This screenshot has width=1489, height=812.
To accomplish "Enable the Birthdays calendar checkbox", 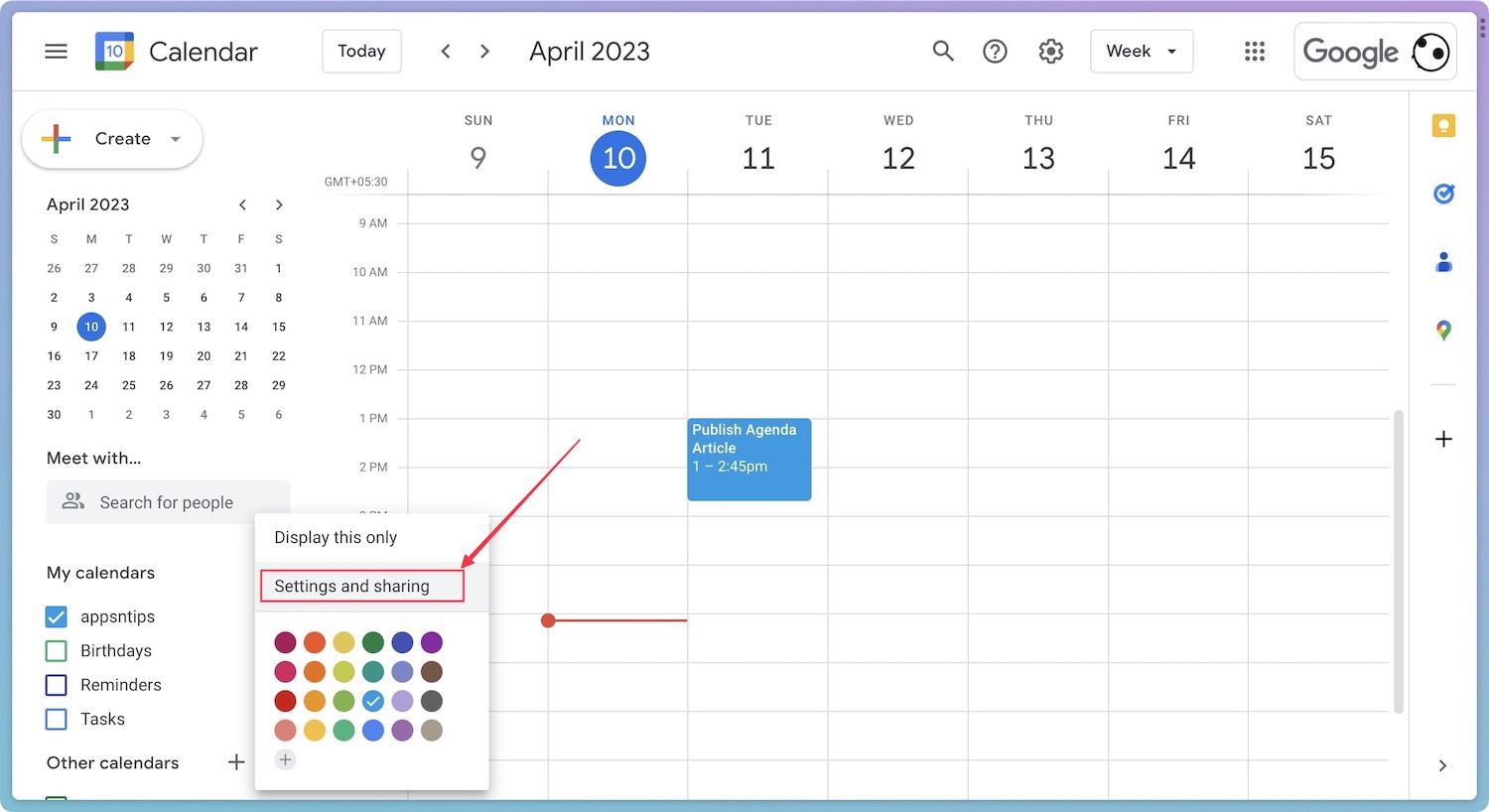I will 57,651.
